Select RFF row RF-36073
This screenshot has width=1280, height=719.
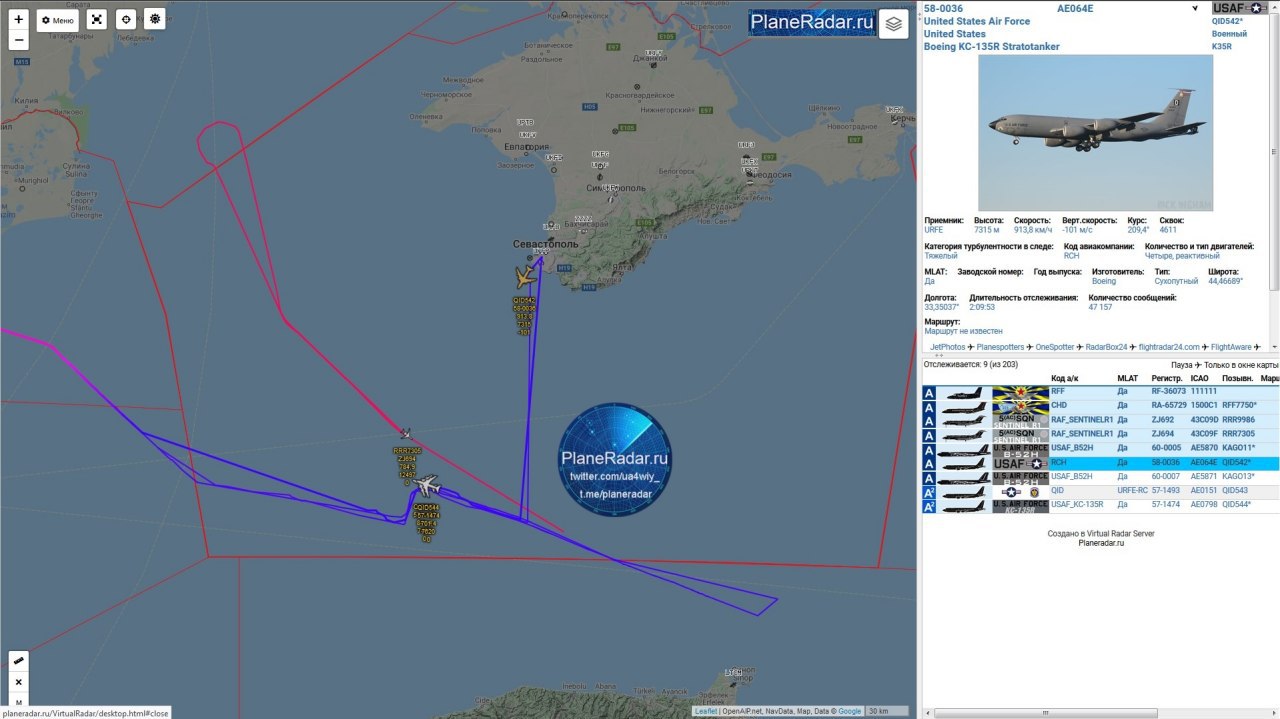click(x=1100, y=392)
